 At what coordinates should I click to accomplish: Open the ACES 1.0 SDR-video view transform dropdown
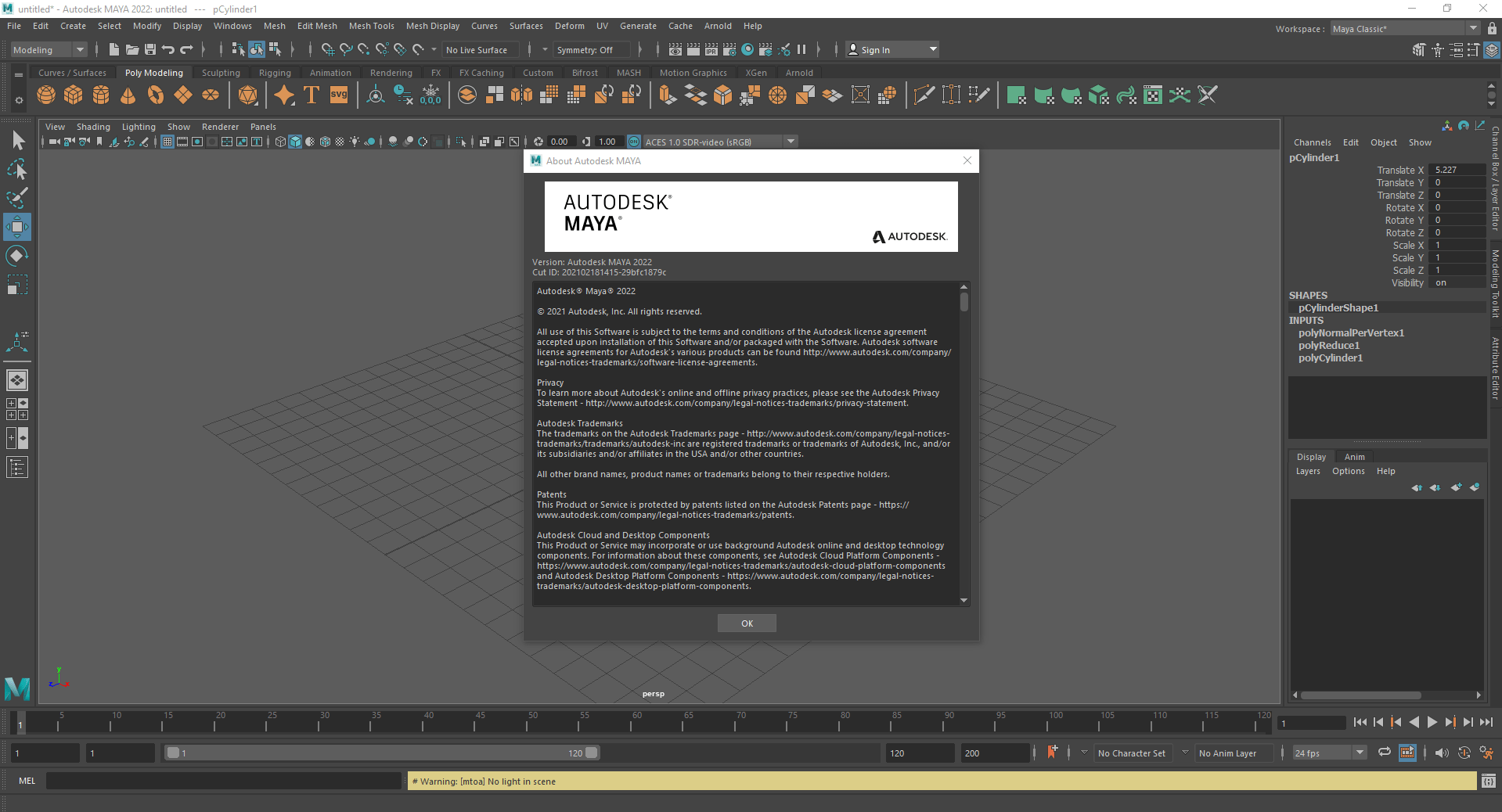[x=719, y=142]
